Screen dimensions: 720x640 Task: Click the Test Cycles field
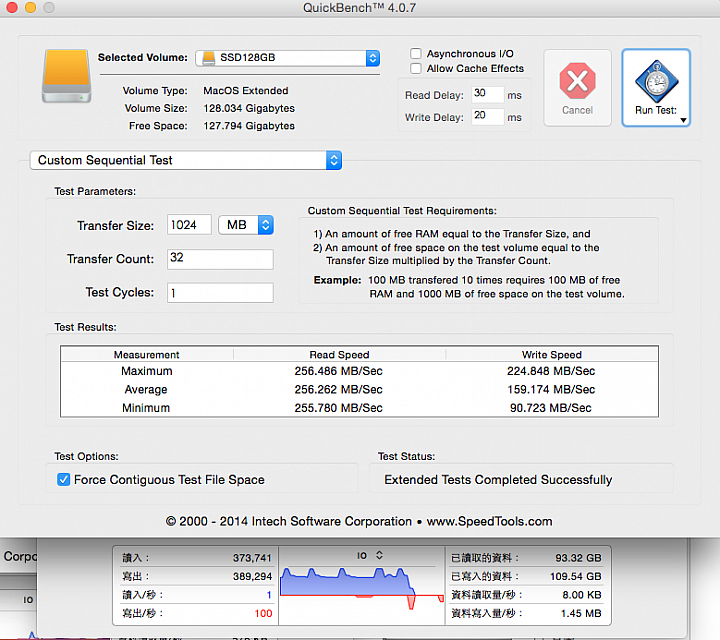[x=220, y=292]
